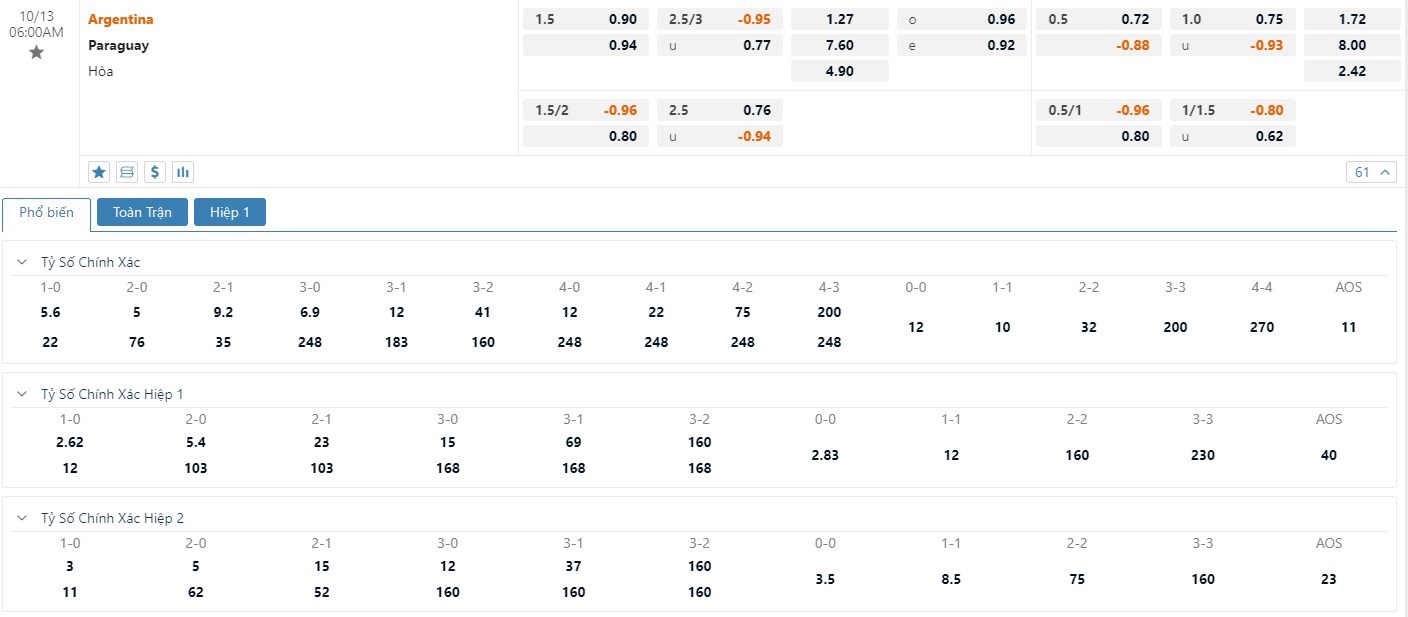The width and height of the screenshot is (1408, 617).
Task: Click the Argentina team name
Action: click(x=121, y=19)
